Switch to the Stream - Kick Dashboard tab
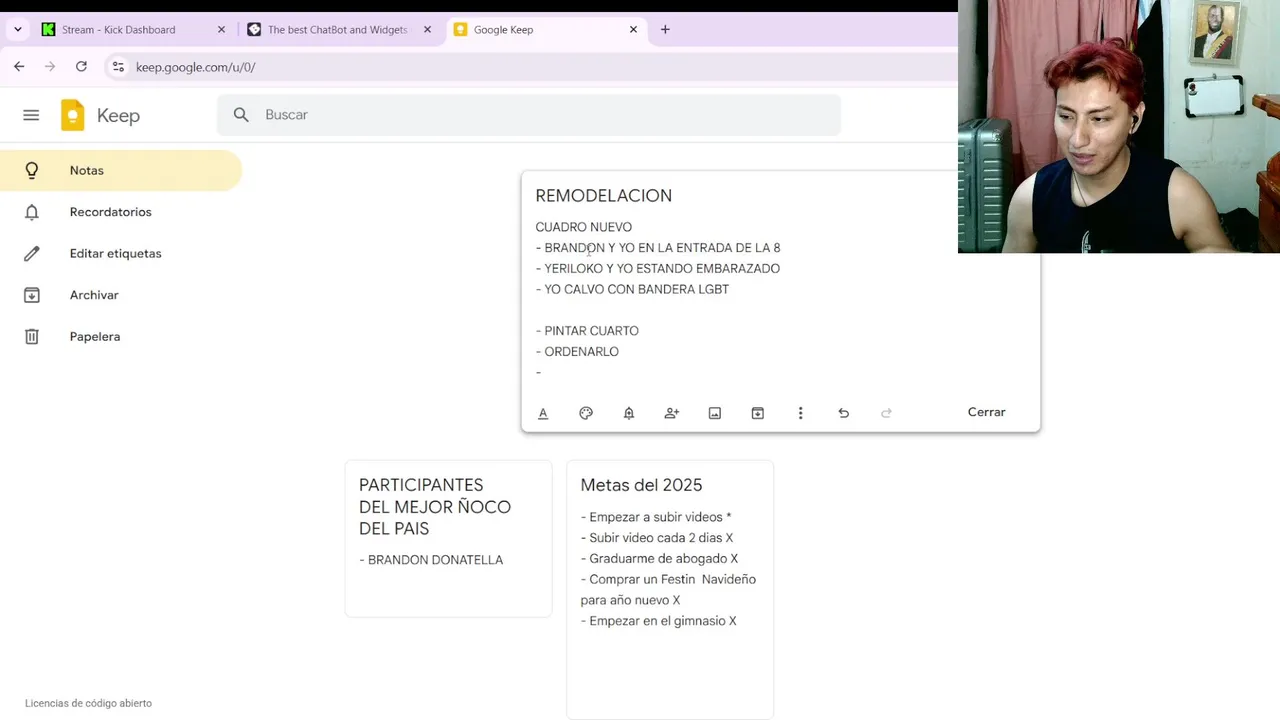 coord(134,30)
